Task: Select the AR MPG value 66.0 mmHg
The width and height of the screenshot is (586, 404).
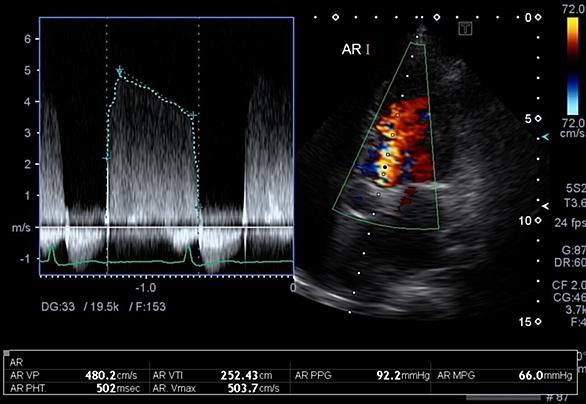Action: click(x=545, y=375)
